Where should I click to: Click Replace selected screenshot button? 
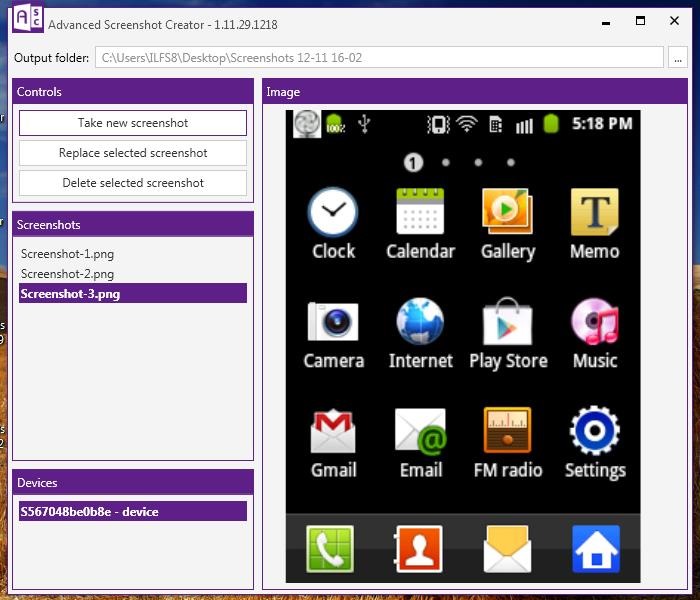tap(133, 153)
